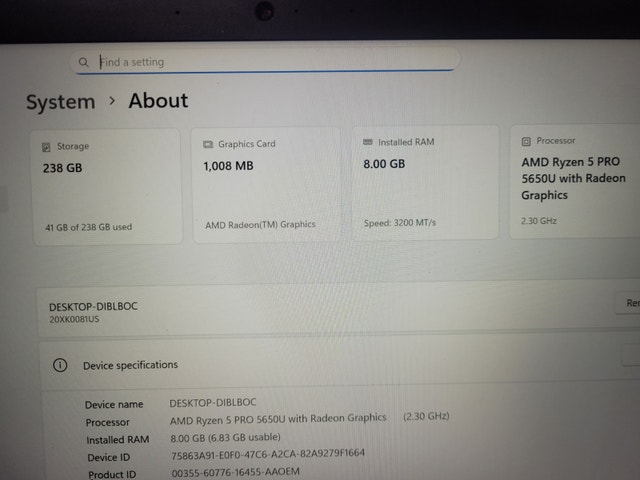Image resolution: width=640 pixels, height=480 pixels.
Task: Click the Device ID value 75863A91-E0F0
Action: point(268,454)
